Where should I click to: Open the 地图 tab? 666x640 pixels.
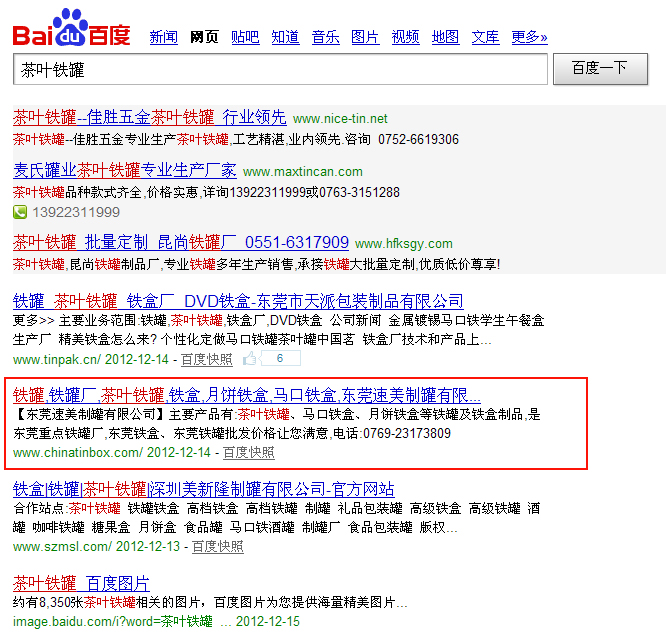(445, 37)
